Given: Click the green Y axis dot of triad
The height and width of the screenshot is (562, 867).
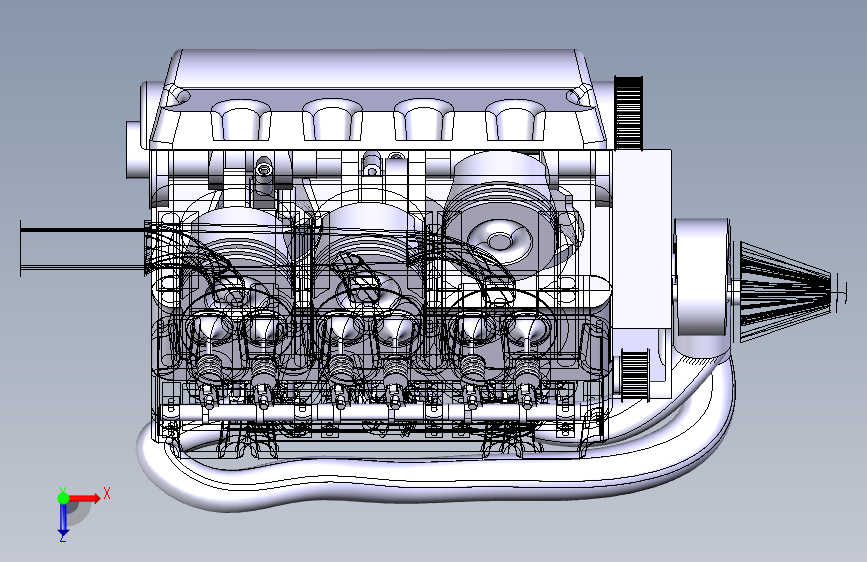Looking at the screenshot, I should tap(63, 498).
